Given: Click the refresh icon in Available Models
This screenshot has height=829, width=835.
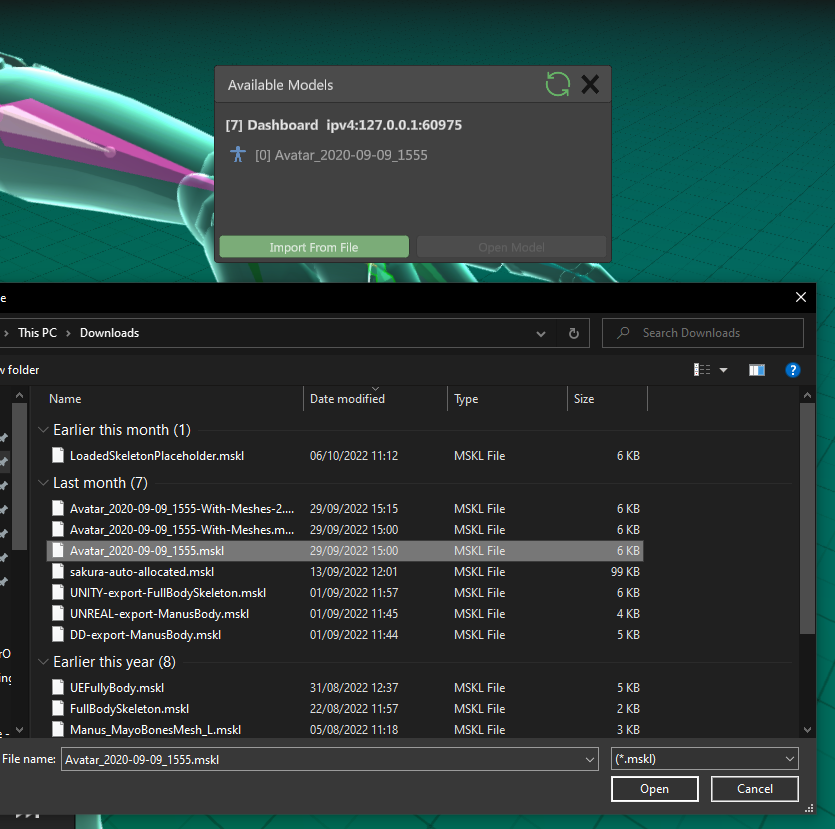Looking at the screenshot, I should point(557,85).
